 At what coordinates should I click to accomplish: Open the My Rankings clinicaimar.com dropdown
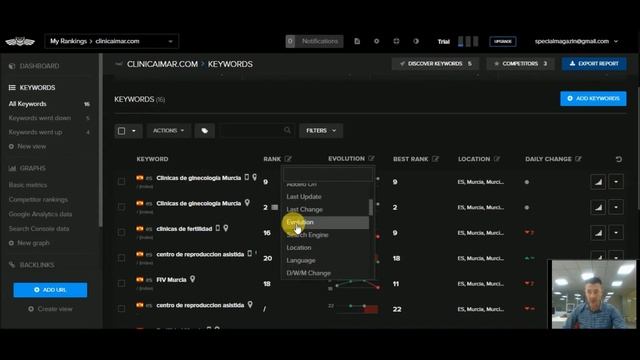111,41
